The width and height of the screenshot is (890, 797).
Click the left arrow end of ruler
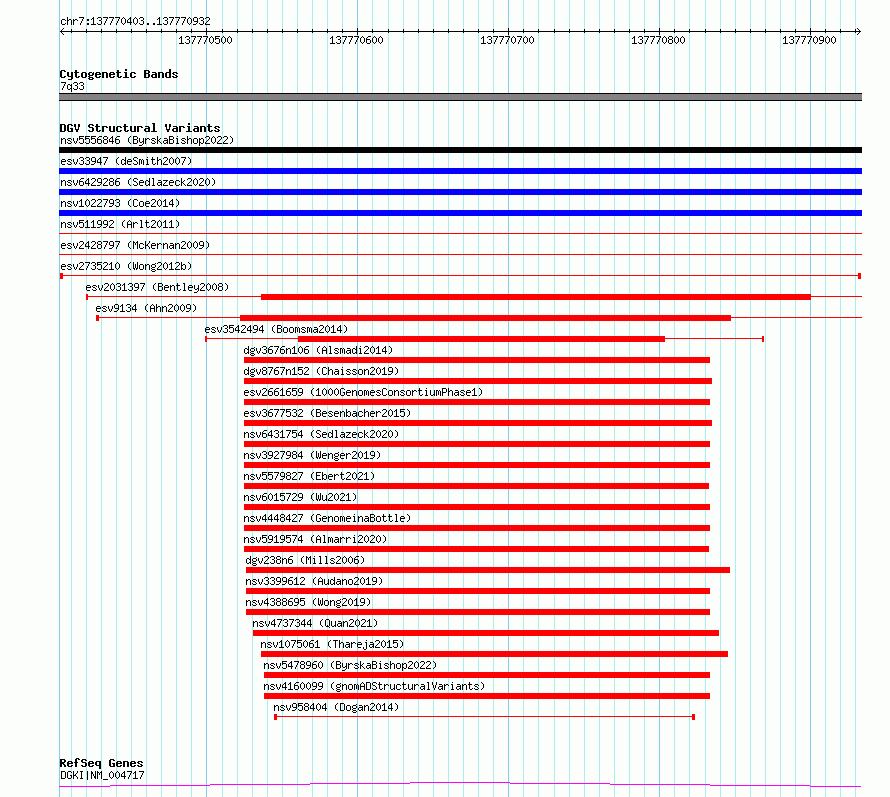[x=62, y=31]
